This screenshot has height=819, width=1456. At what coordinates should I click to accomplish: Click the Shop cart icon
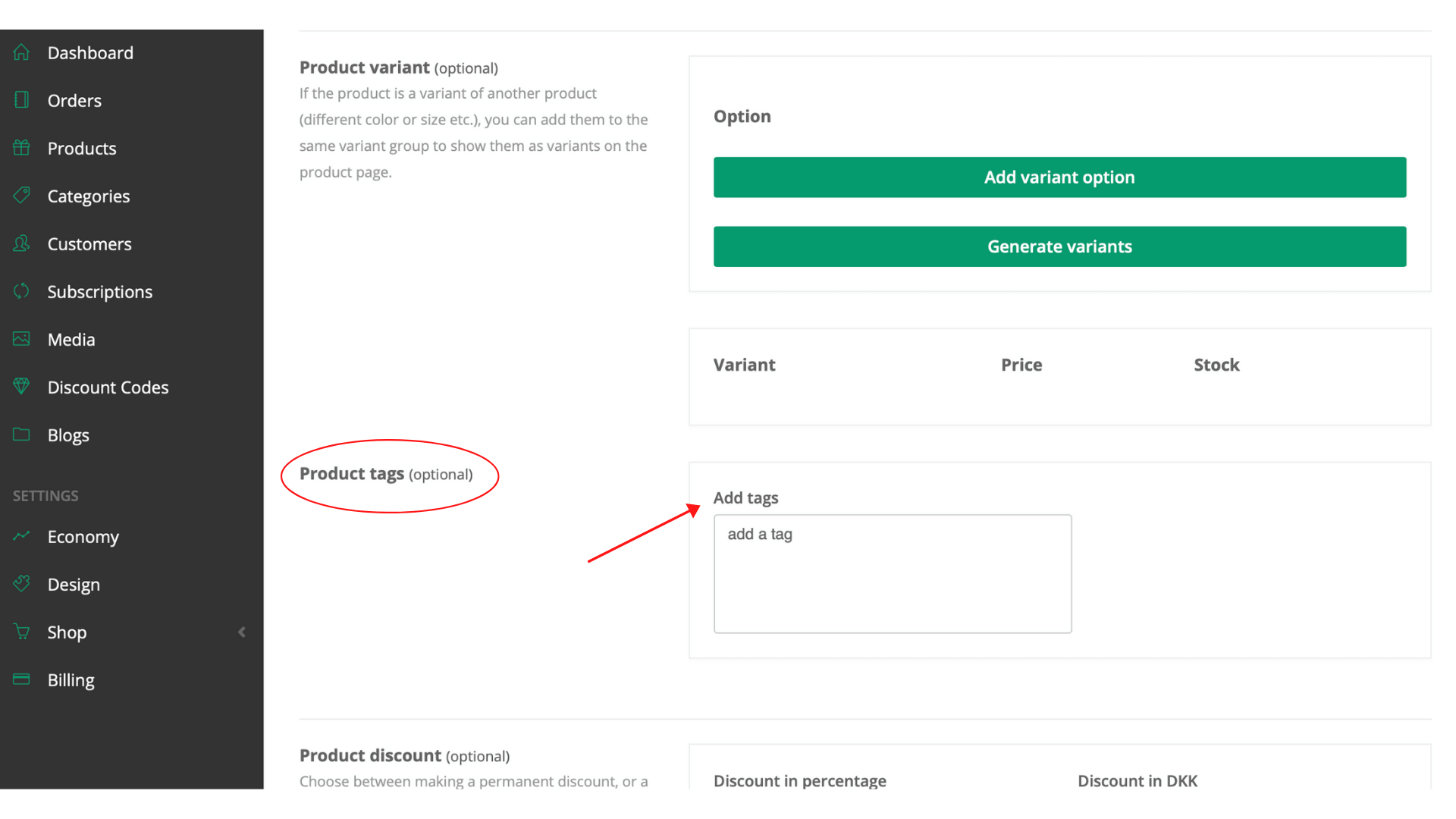pos(21,632)
